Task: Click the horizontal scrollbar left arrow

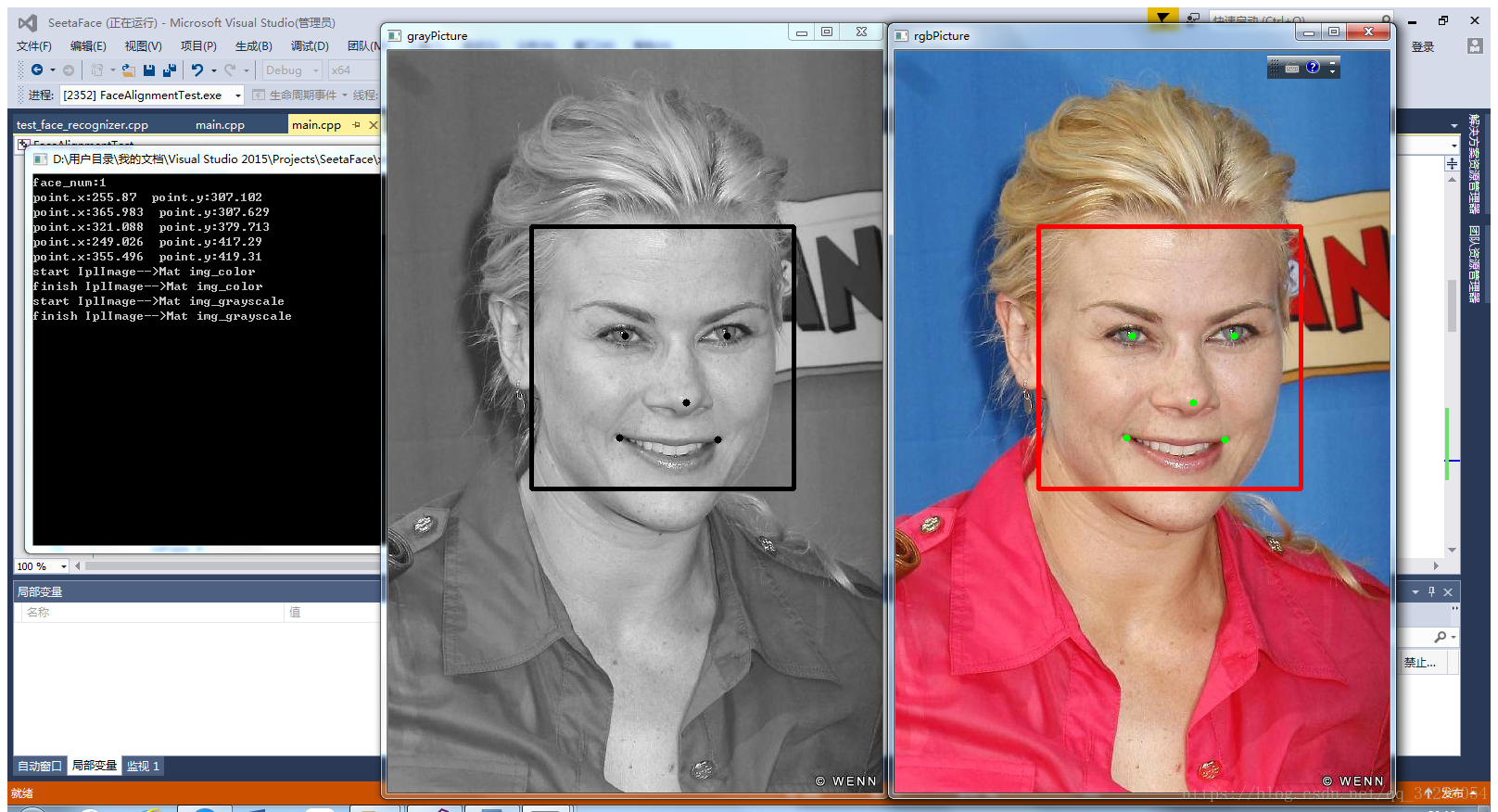Action: point(78,565)
